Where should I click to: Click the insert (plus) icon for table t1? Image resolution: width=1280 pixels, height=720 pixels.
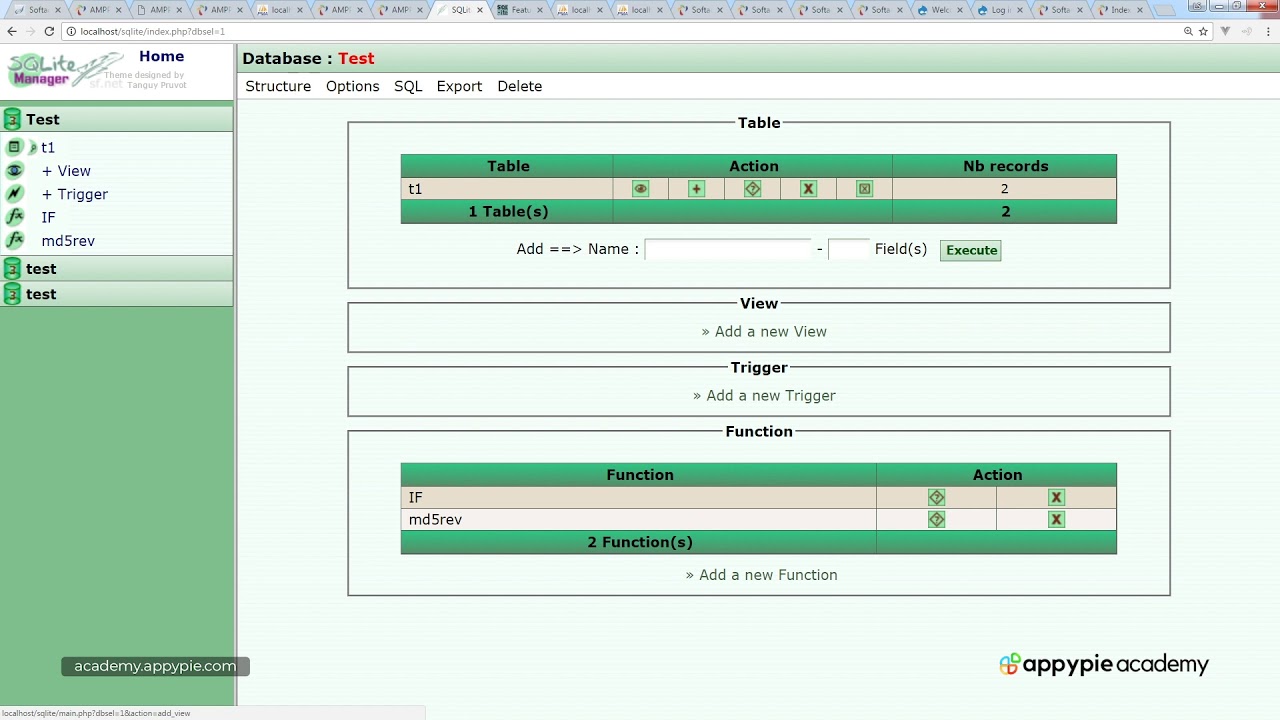697,189
